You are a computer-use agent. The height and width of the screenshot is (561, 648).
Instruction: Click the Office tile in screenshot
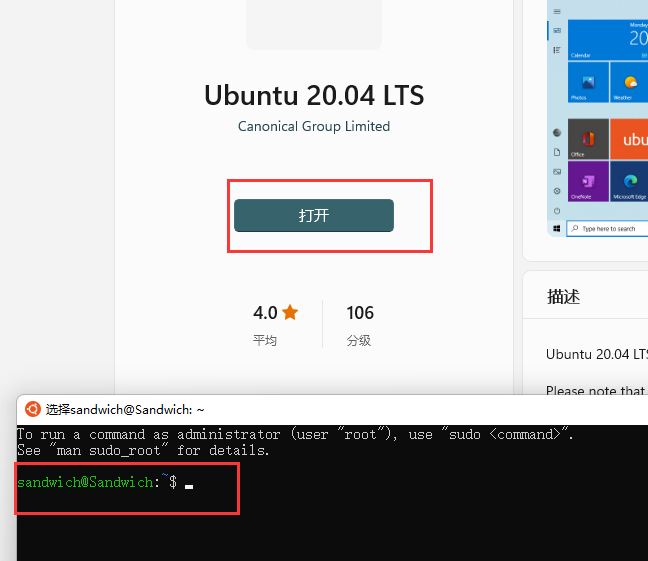pos(588,139)
